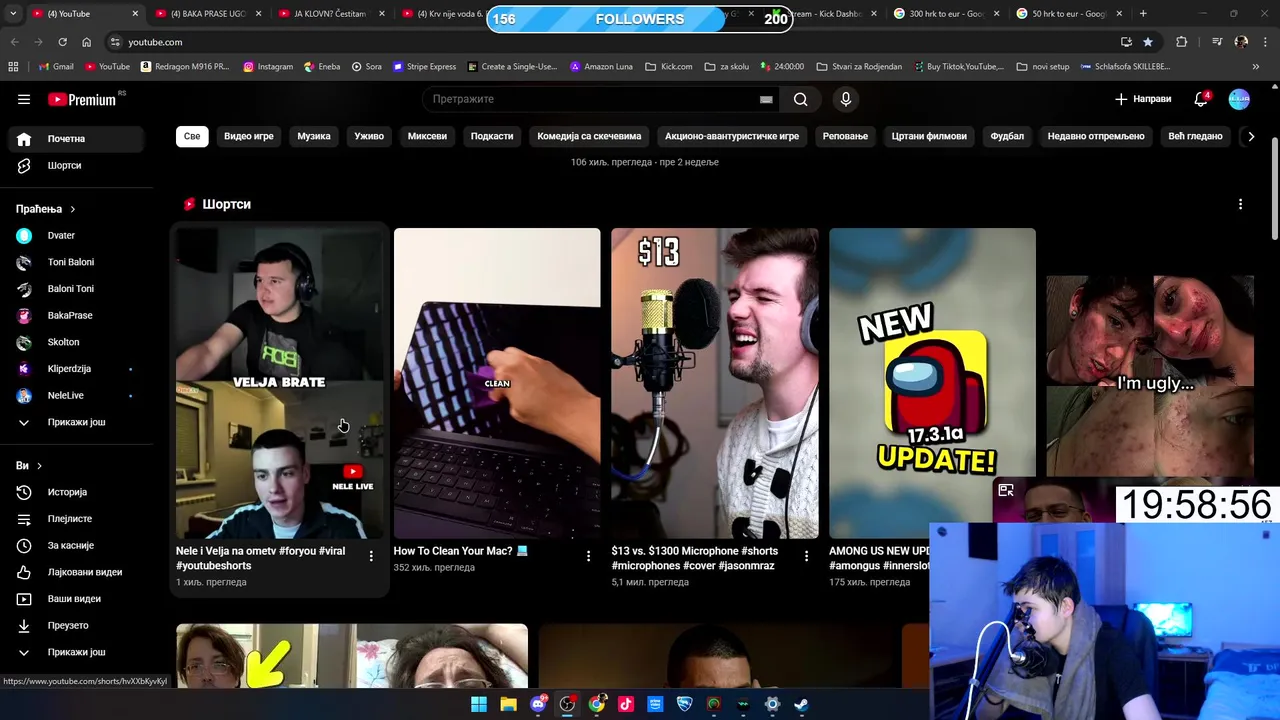
Task: Expand the Ви section header
Action: tap(29, 466)
